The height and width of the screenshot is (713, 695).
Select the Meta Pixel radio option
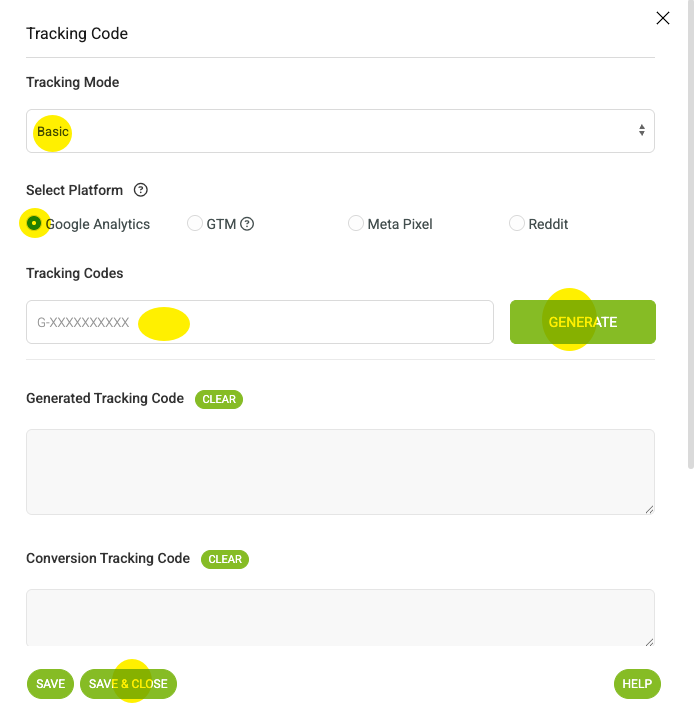tap(356, 223)
